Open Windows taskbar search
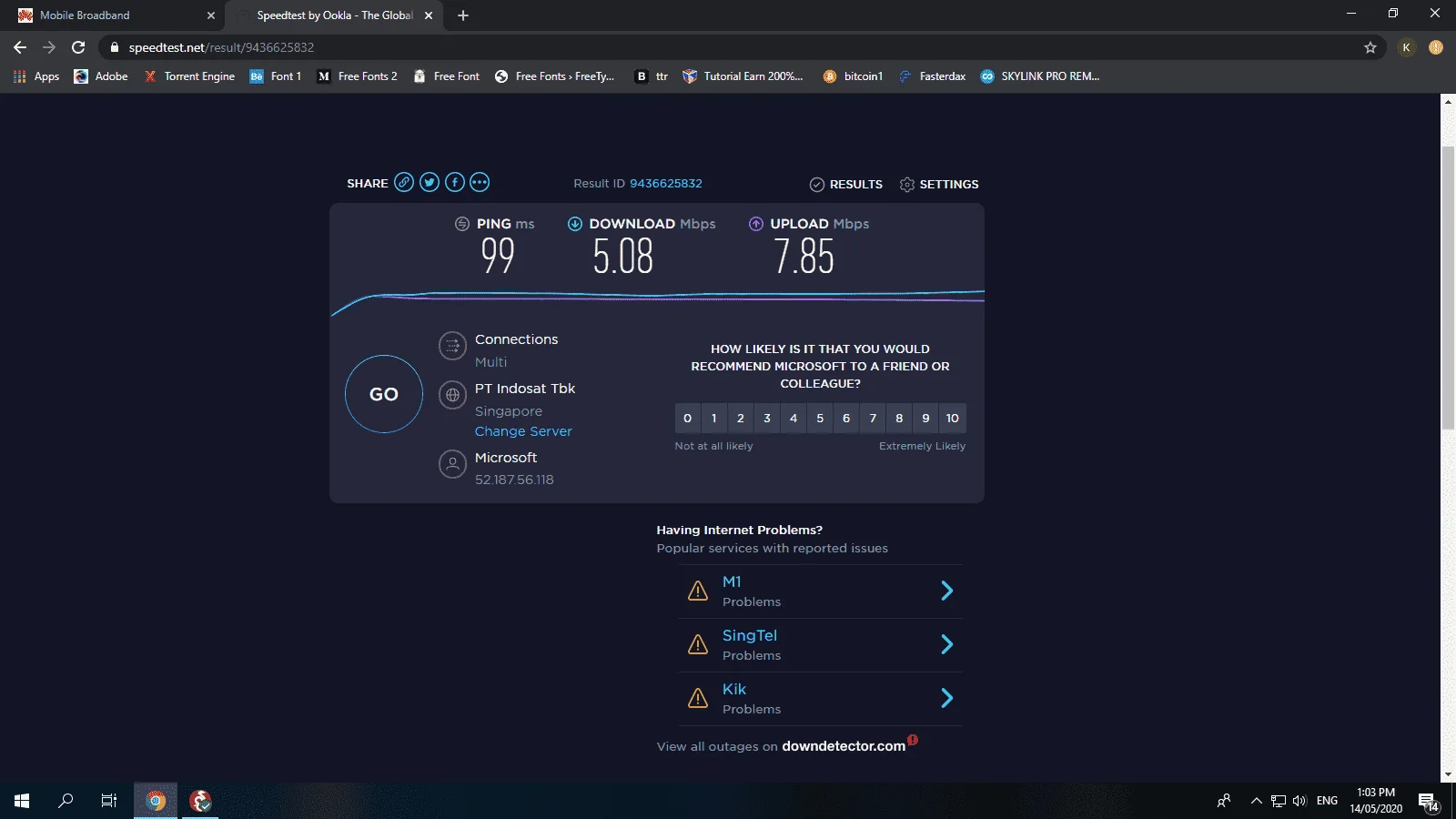This screenshot has width=1456, height=819. click(x=66, y=801)
